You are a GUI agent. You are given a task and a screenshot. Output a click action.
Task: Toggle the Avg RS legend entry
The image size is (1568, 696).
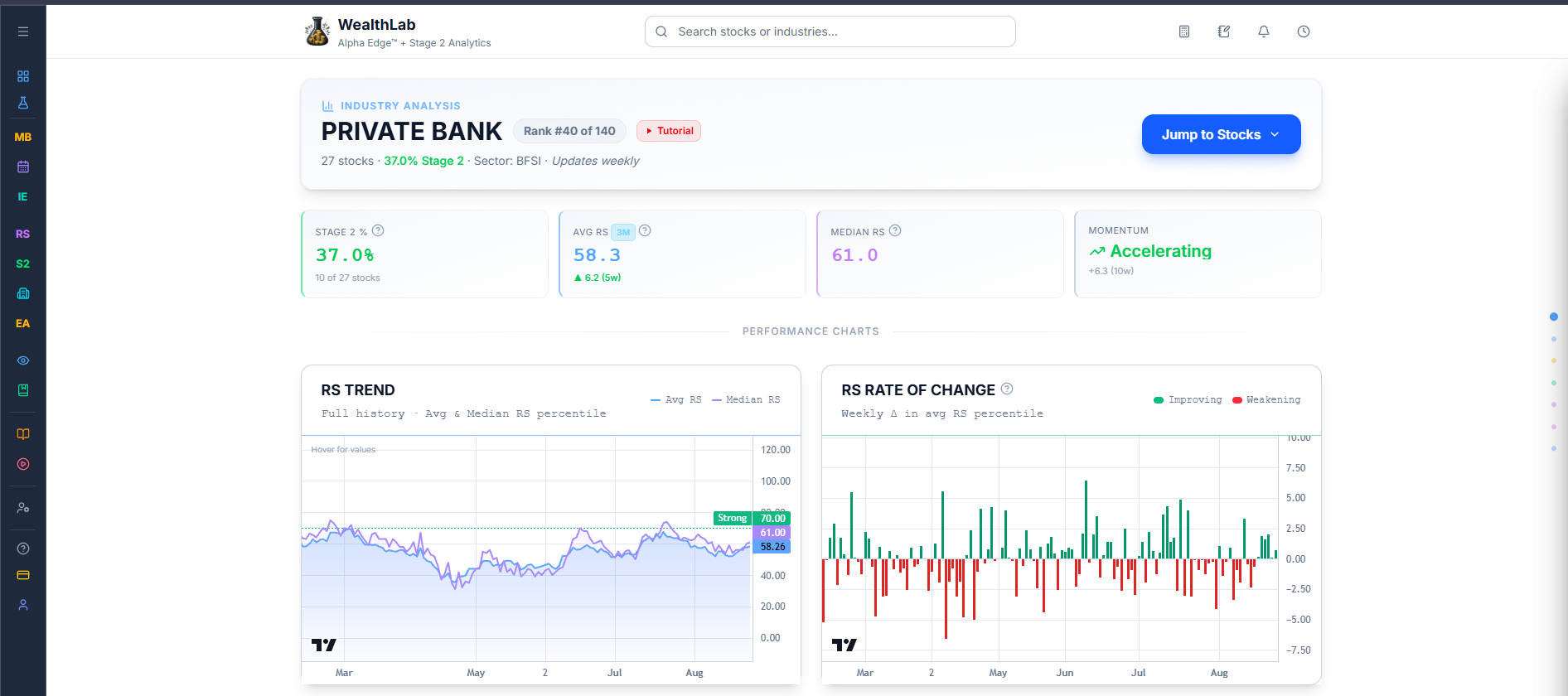coord(676,399)
